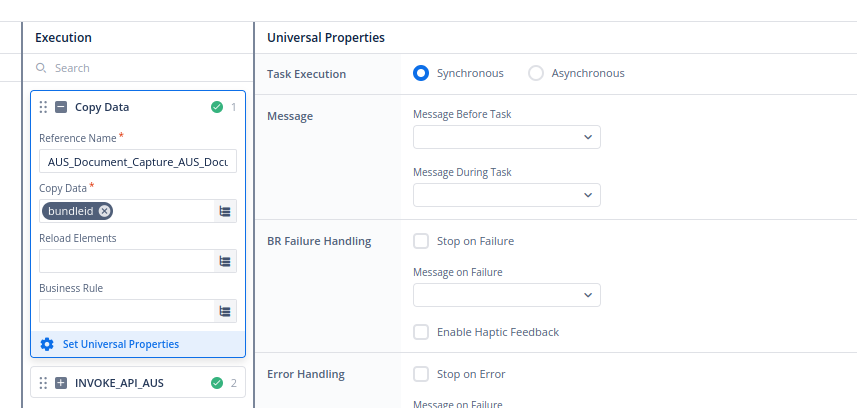Open the Message During Task dropdown

507,195
